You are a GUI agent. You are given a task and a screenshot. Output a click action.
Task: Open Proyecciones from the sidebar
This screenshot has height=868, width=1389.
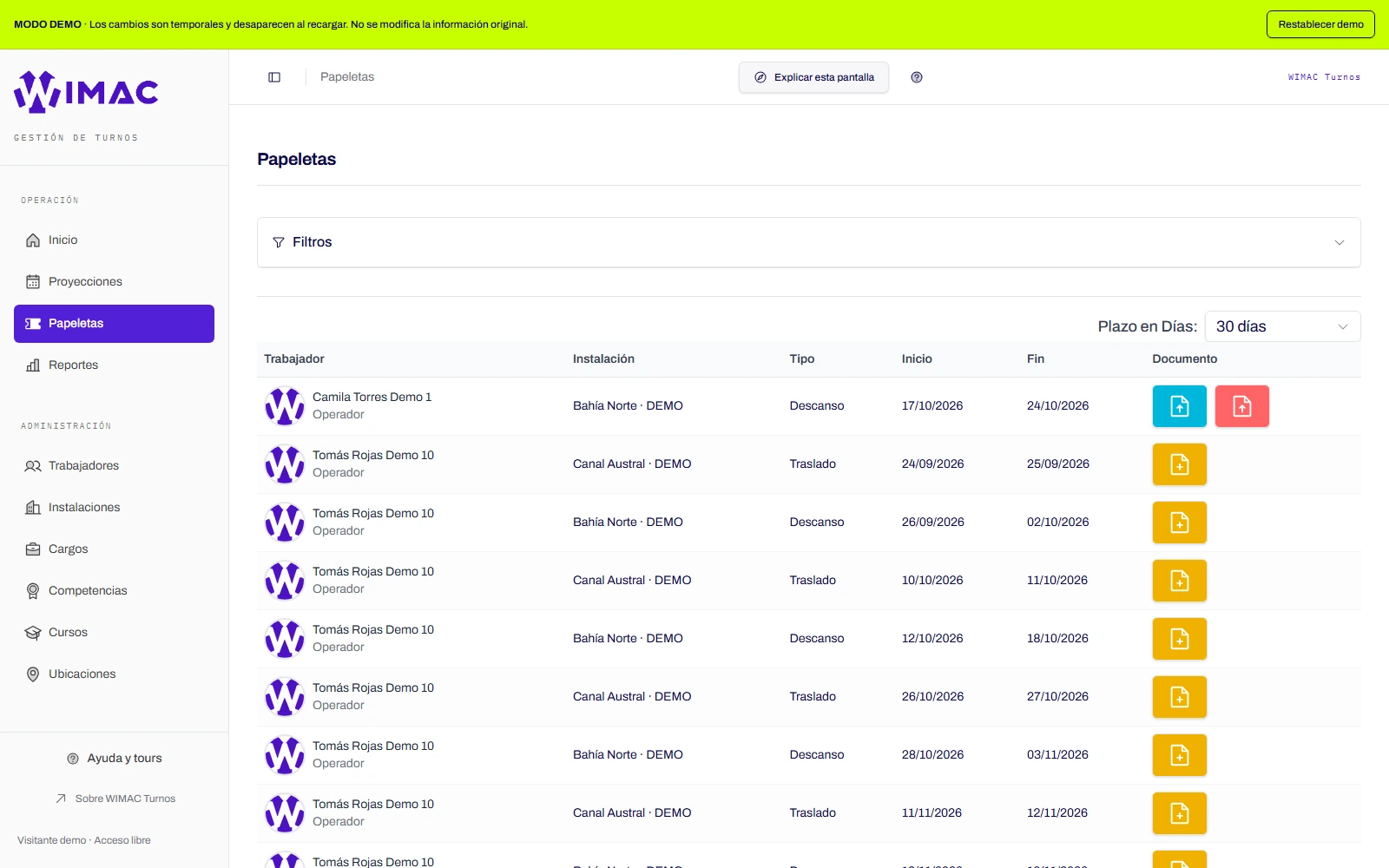[x=114, y=282]
